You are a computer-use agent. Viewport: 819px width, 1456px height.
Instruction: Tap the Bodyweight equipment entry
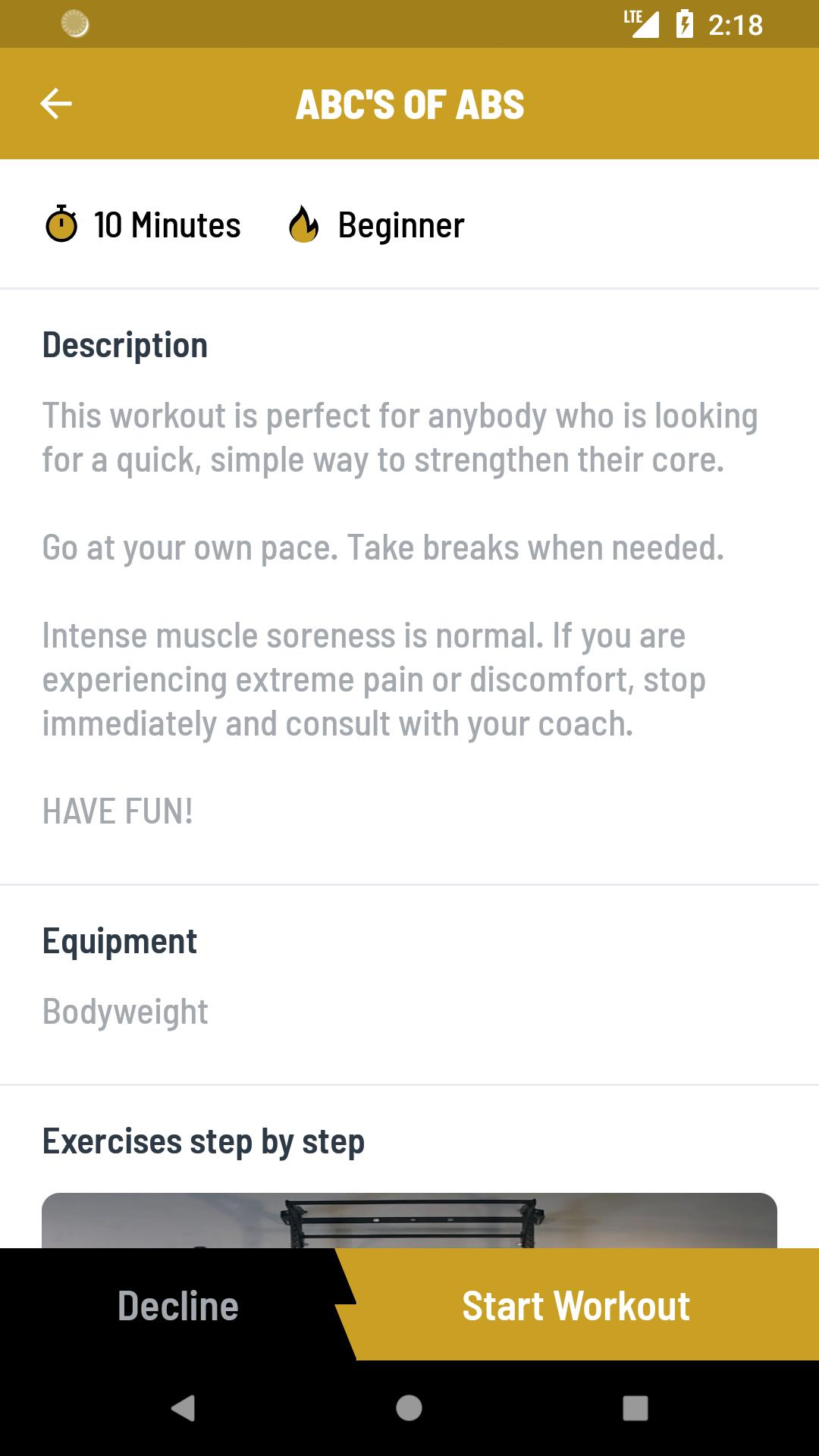[x=125, y=1012]
